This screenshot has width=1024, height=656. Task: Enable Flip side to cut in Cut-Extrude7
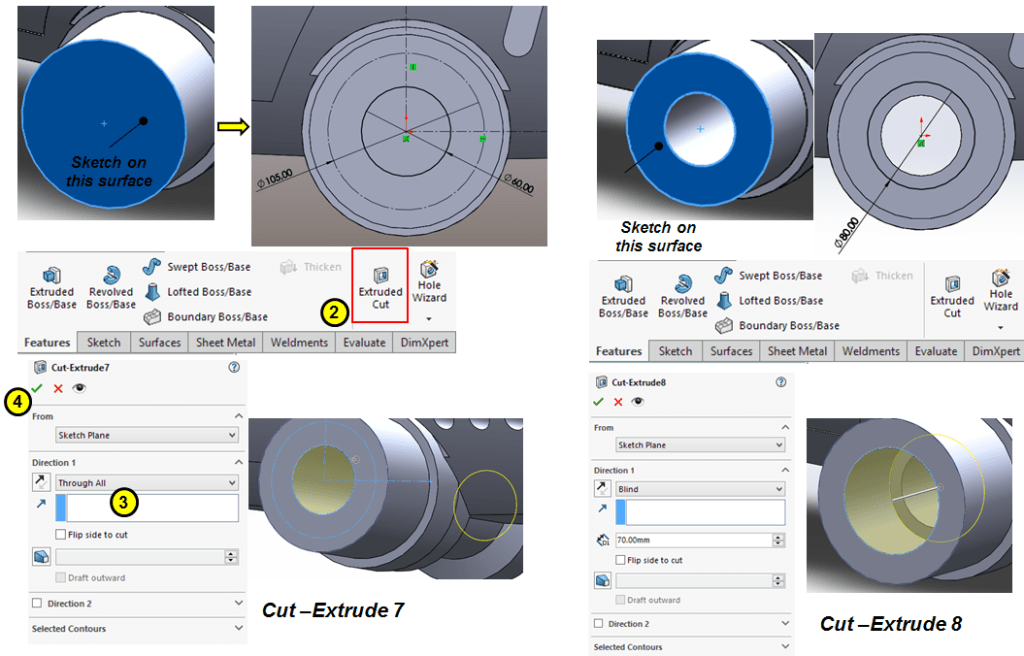[x=61, y=535]
